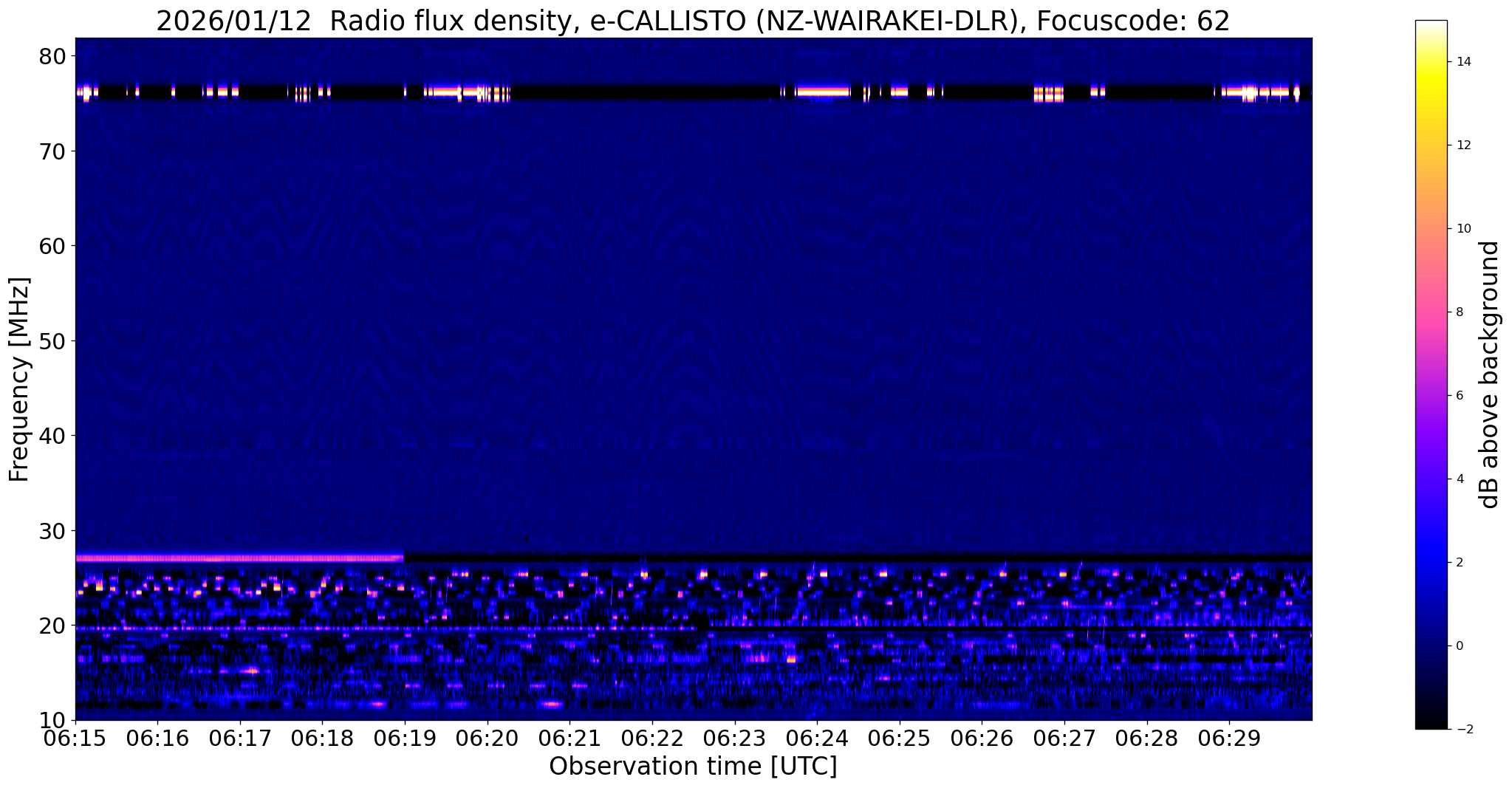Viewport: 1512px width, 788px height.
Task: Click the plot title text
Action: coord(693,21)
